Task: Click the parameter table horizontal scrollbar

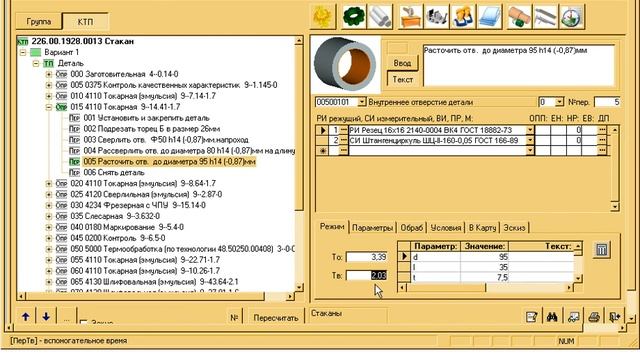Action: pos(486,288)
